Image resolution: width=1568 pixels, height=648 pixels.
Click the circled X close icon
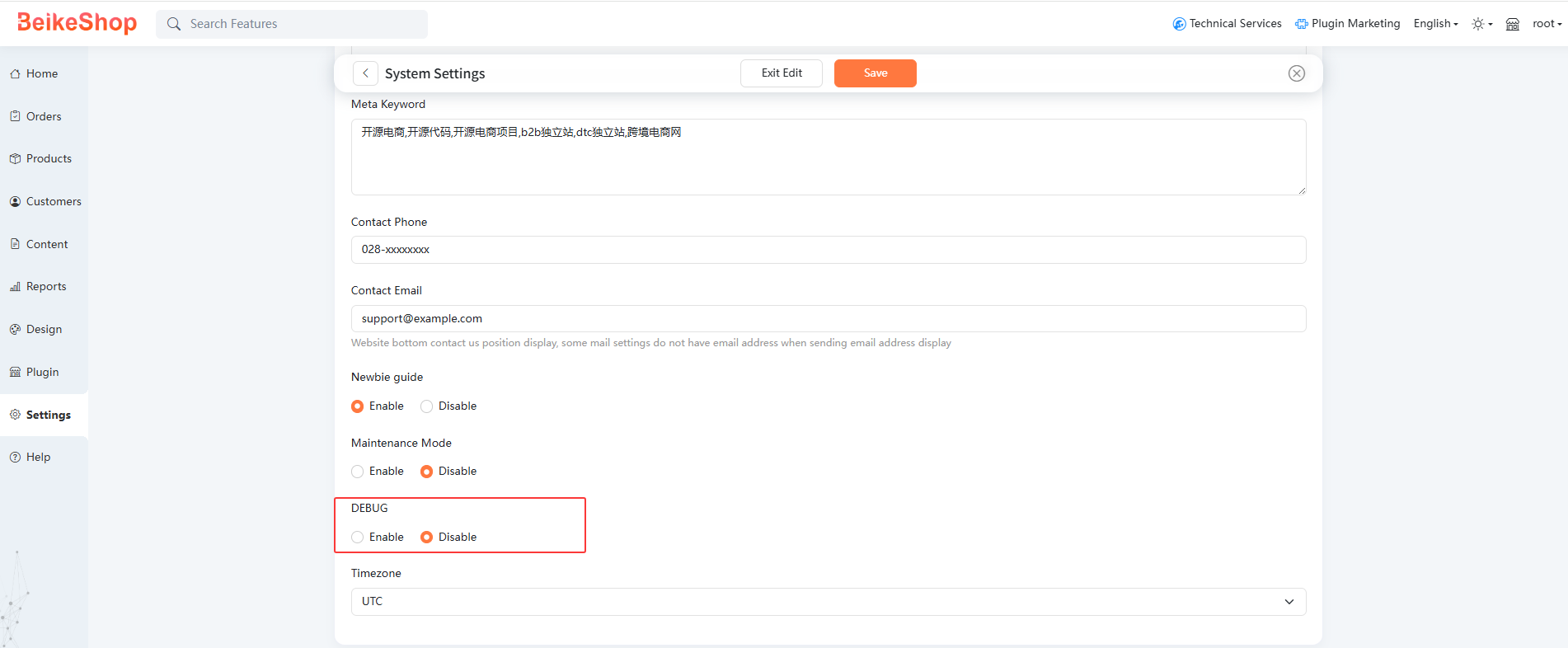point(1296,73)
